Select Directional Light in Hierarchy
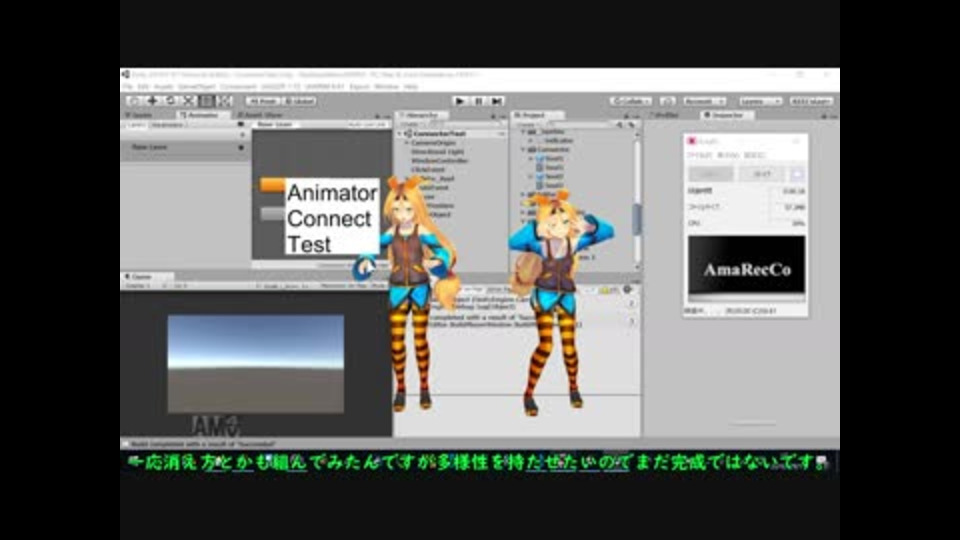The width and height of the screenshot is (960, 540). coord(437,152)
